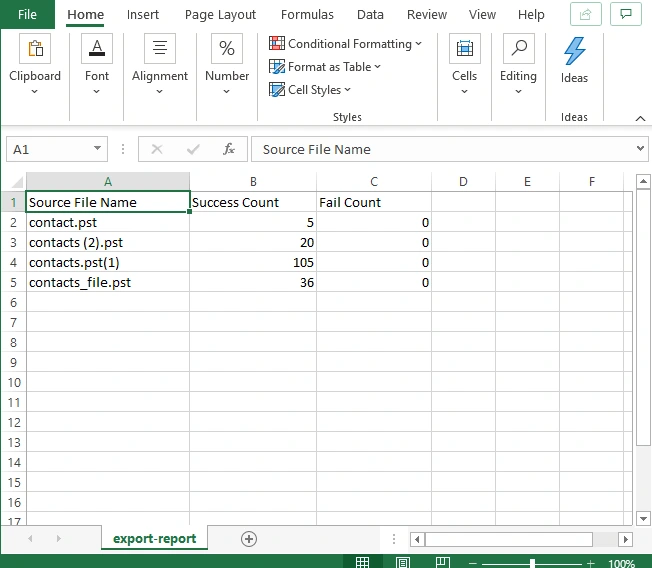Select column D header
This screenshot has width=652, height=568.
click(x=463, y=182)
